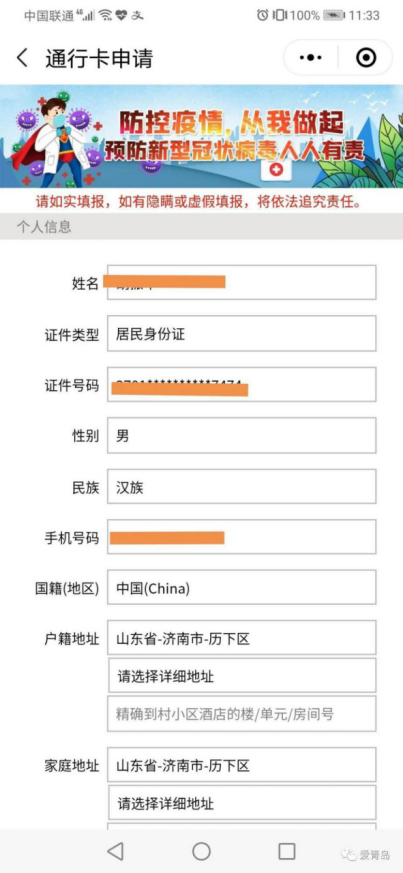403x873 pixels.
Task: Tap the back arrow beside 通行卡申请
Action: (x=22, y=58)
